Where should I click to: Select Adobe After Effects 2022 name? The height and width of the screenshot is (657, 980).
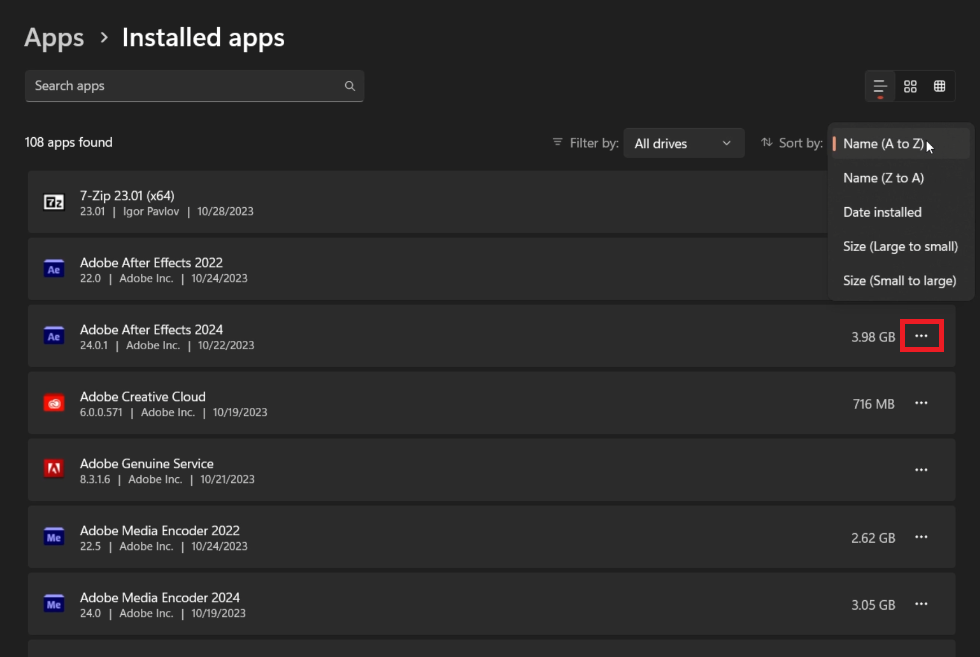pyautogui.click(x=151, y=263)
